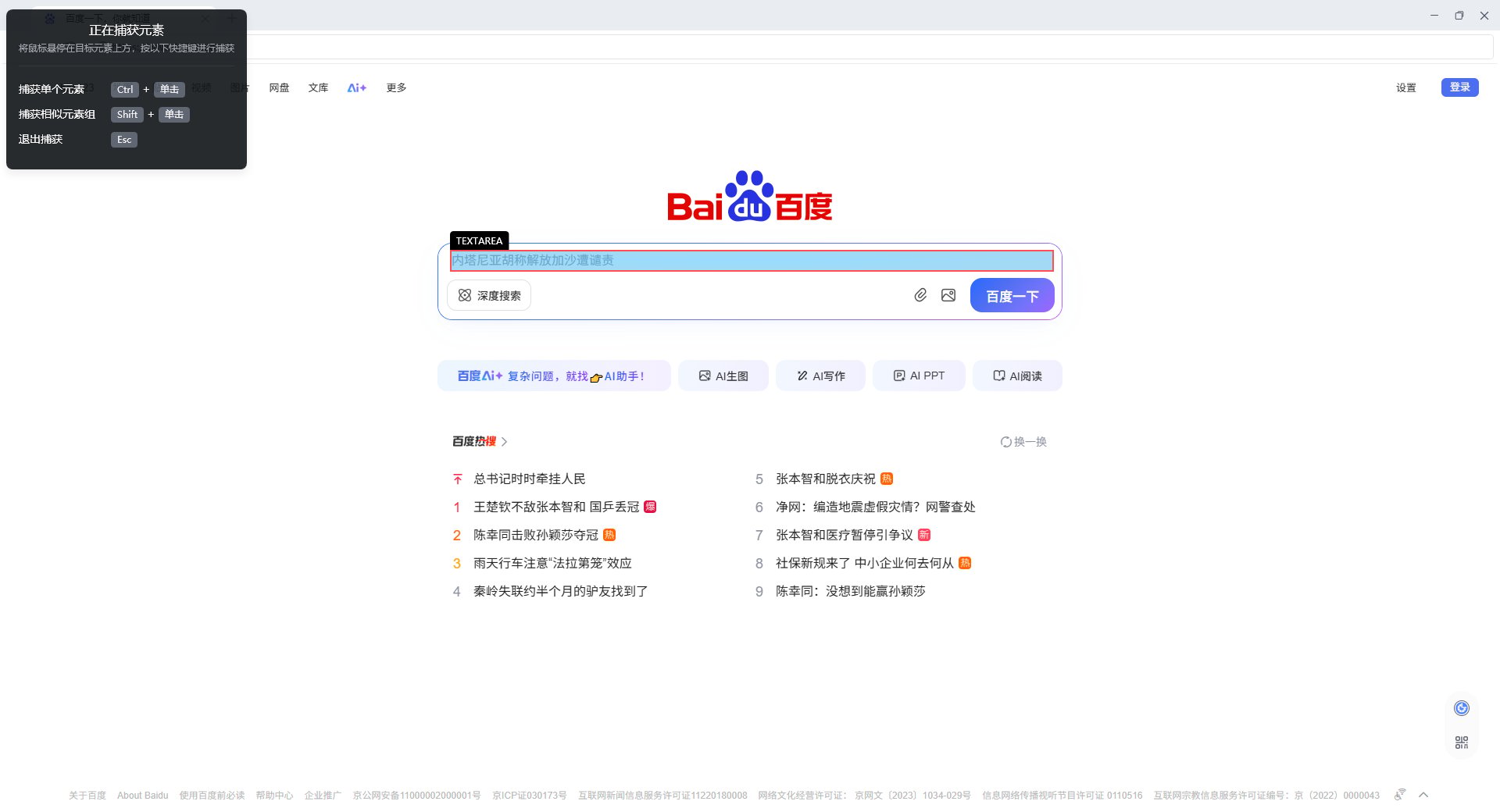Open hot search 陈幸同击败孙颖莎夺冠
Screen dimensions: 1500x812
536,535
